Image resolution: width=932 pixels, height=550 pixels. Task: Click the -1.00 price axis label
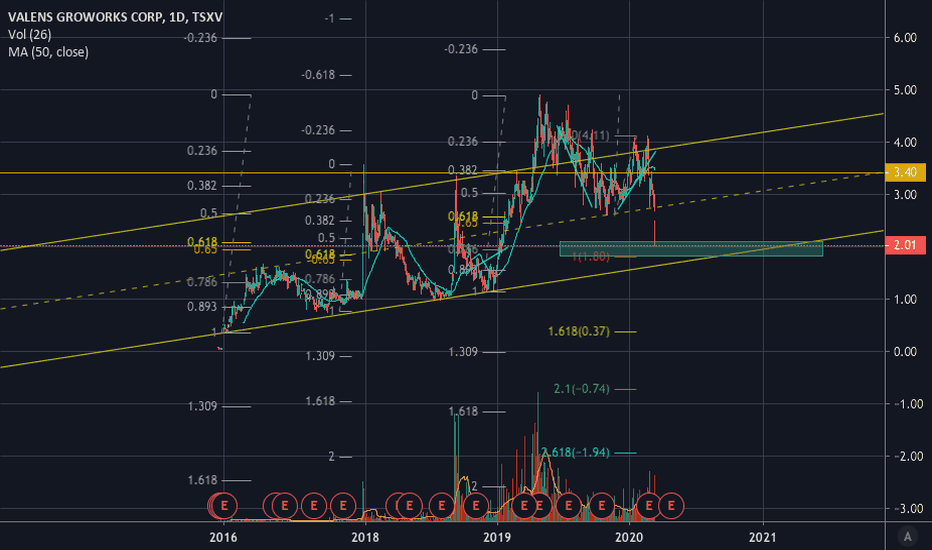click(x=908, y=404)
